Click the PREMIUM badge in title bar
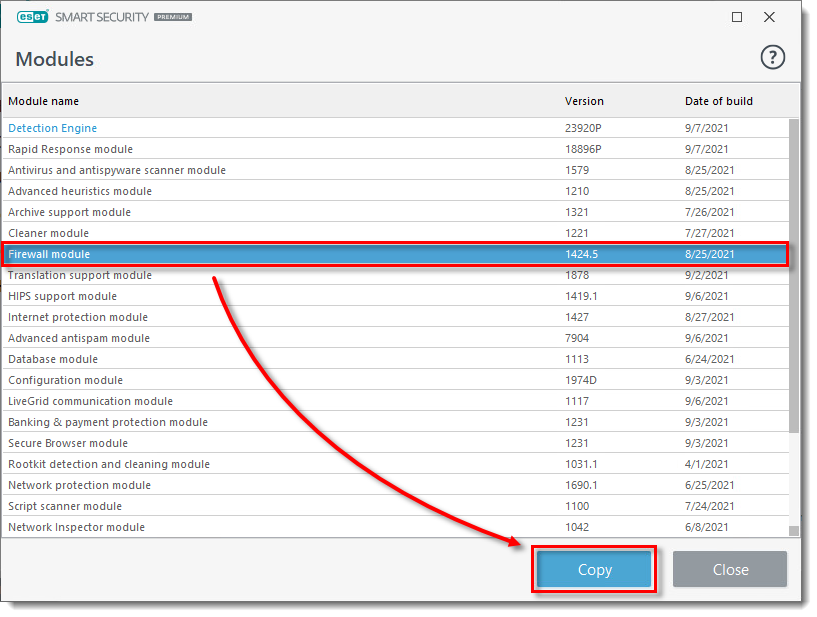817x617 pixels. (173, 17)
